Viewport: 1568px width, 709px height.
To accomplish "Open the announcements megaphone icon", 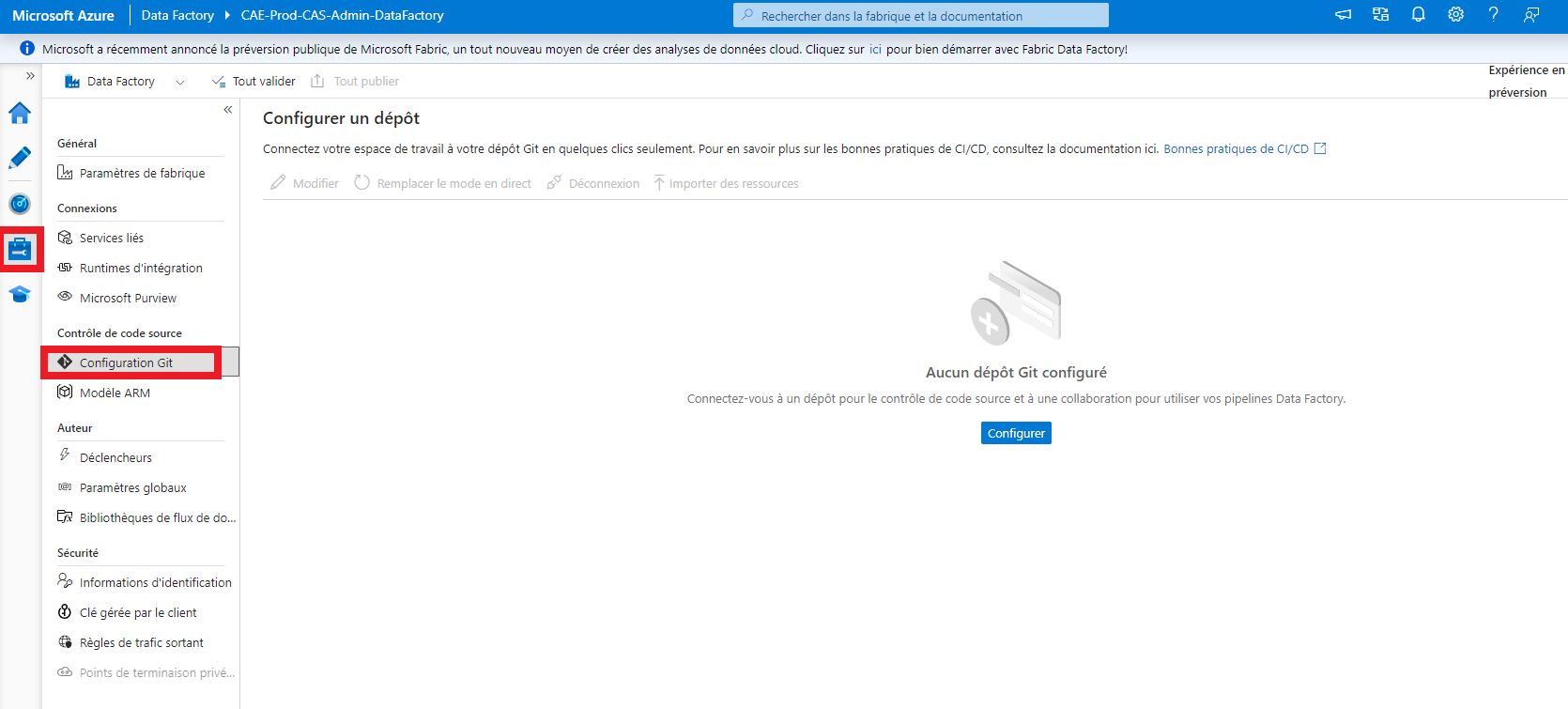I will coord(1344,15).
